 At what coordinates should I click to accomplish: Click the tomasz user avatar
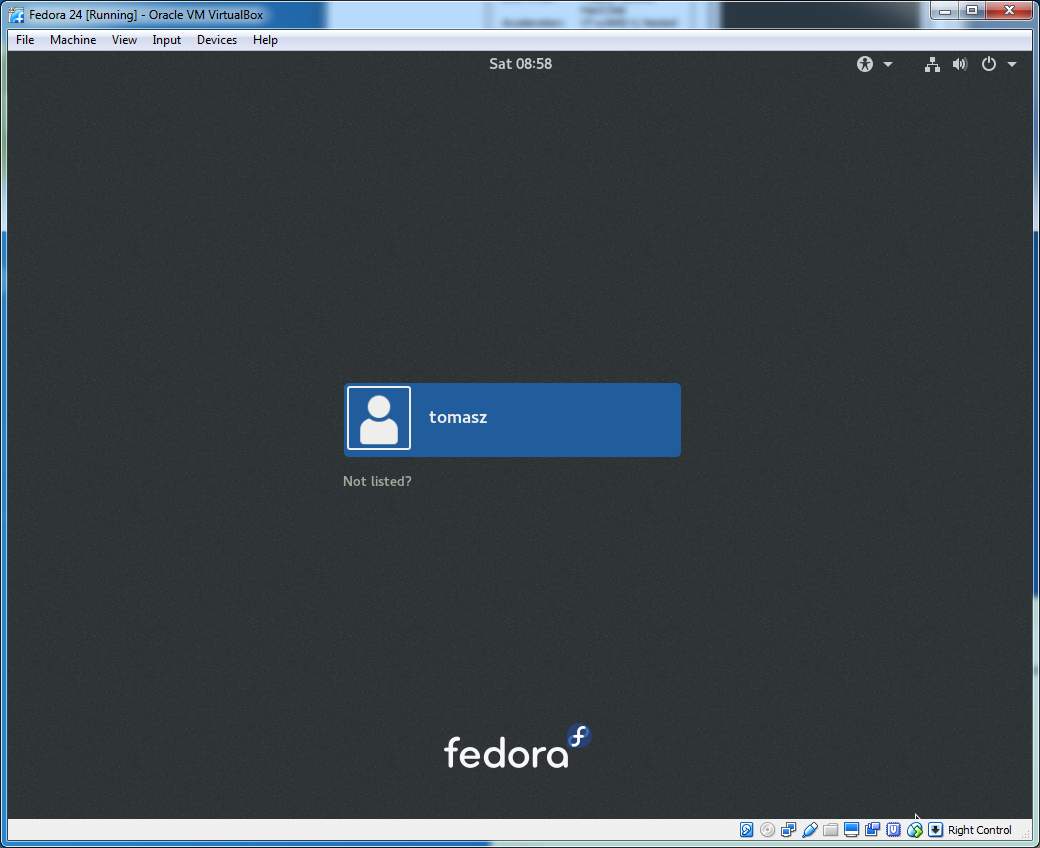click(x=379, y=418)
